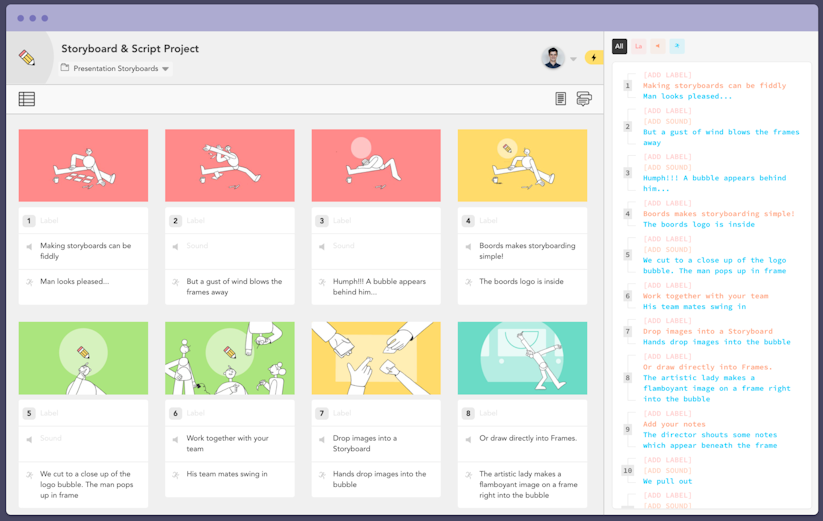Open frame 6 thumbnail with team mates

coord(230,358)
